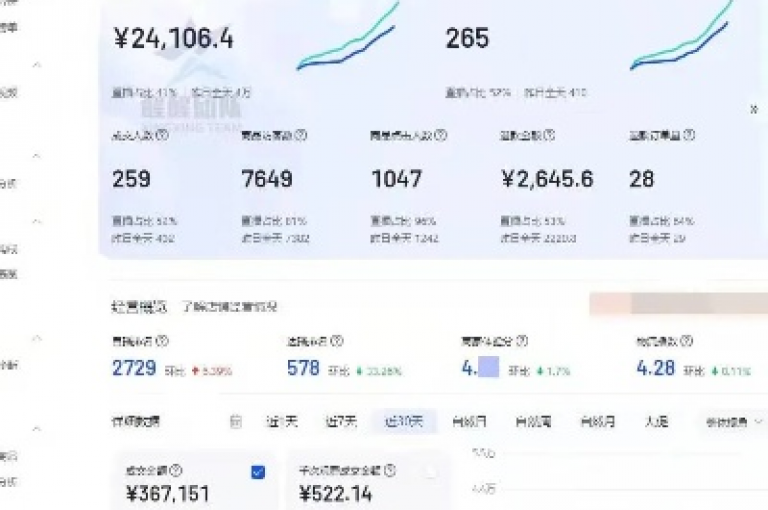
Task: Select the 近7天 time range tab
Action: pos(341,421)
